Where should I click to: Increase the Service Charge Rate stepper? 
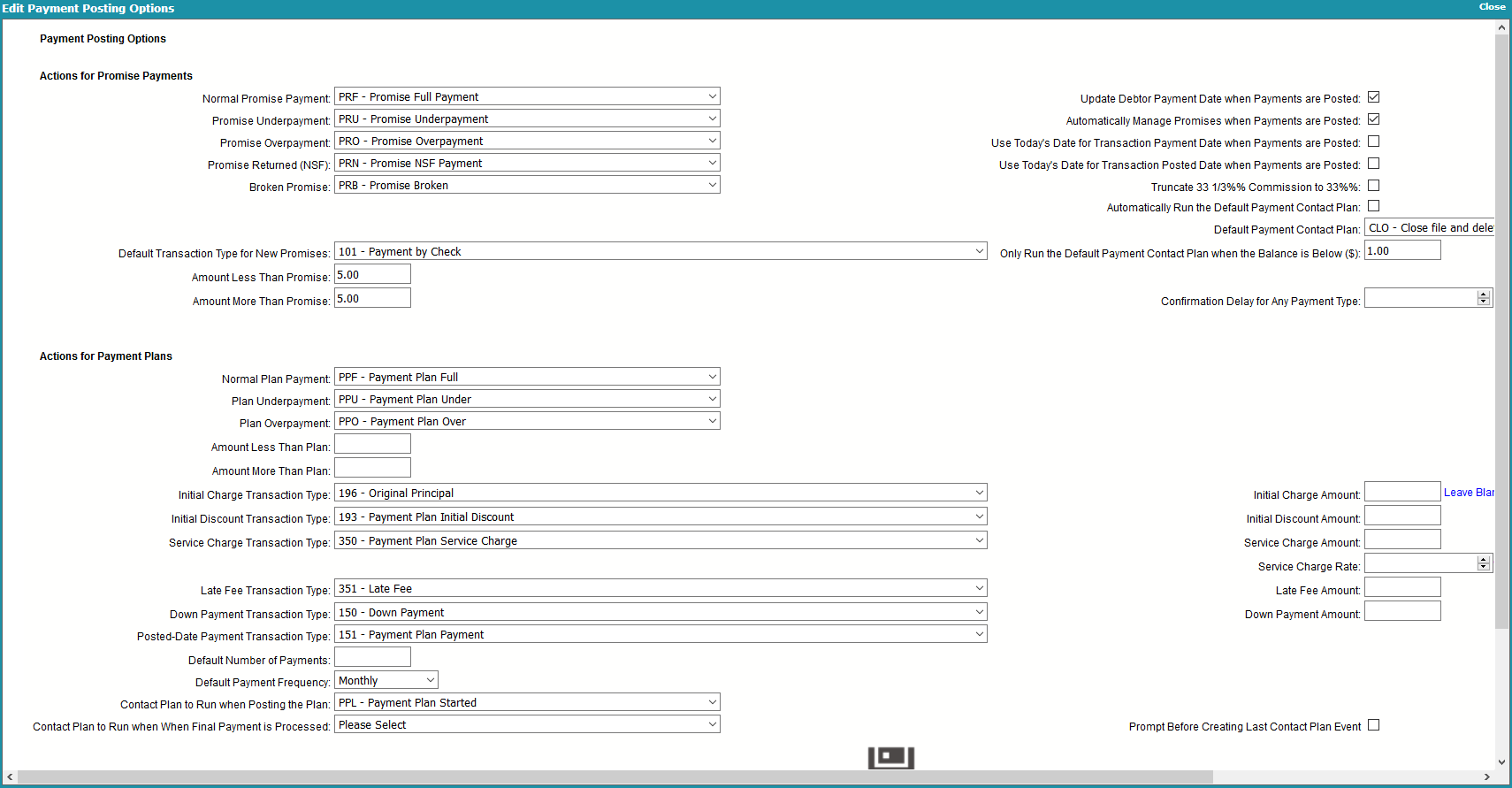tap(1484, 559)
